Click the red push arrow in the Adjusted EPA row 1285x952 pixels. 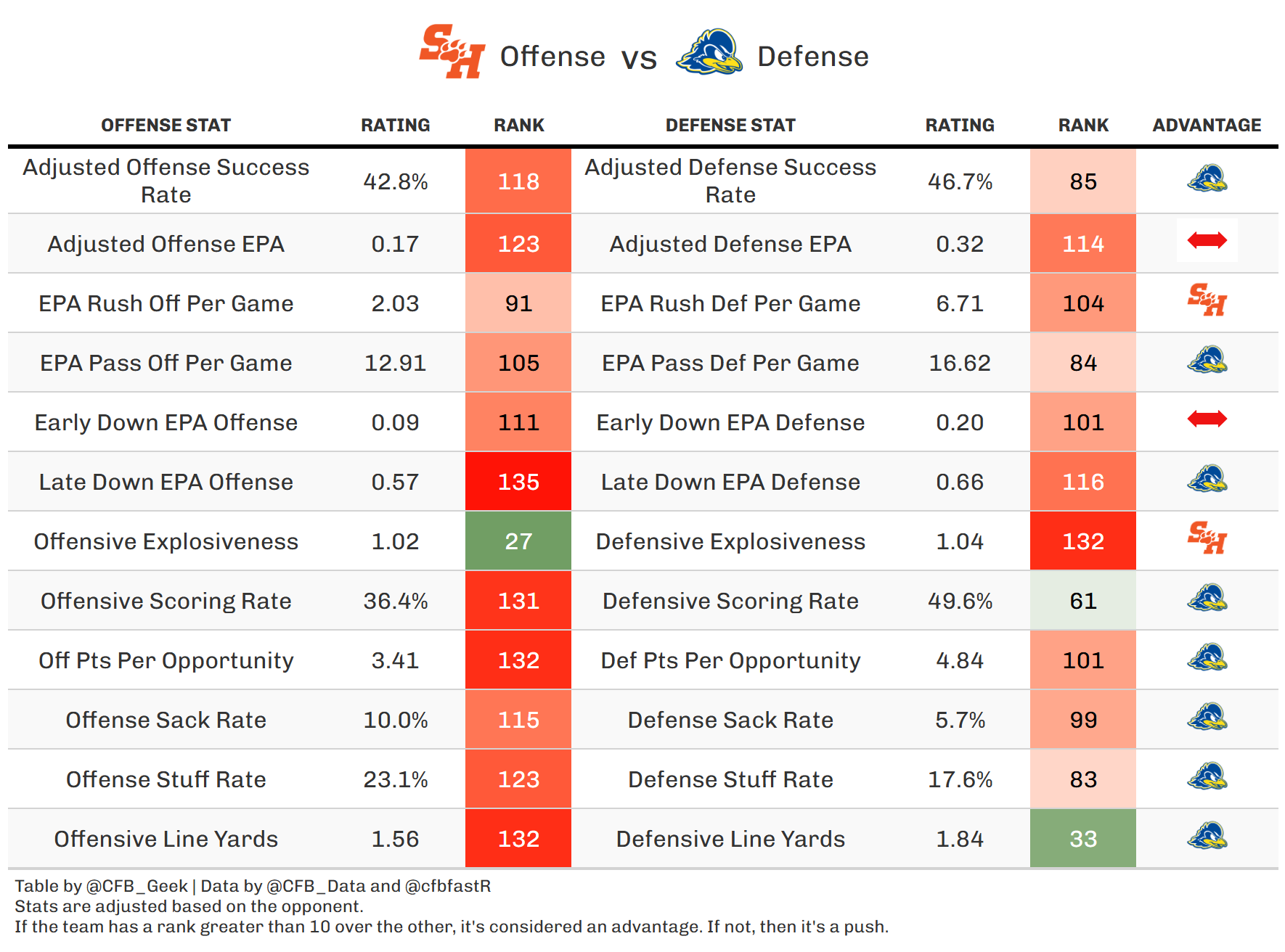(1207, 240)
